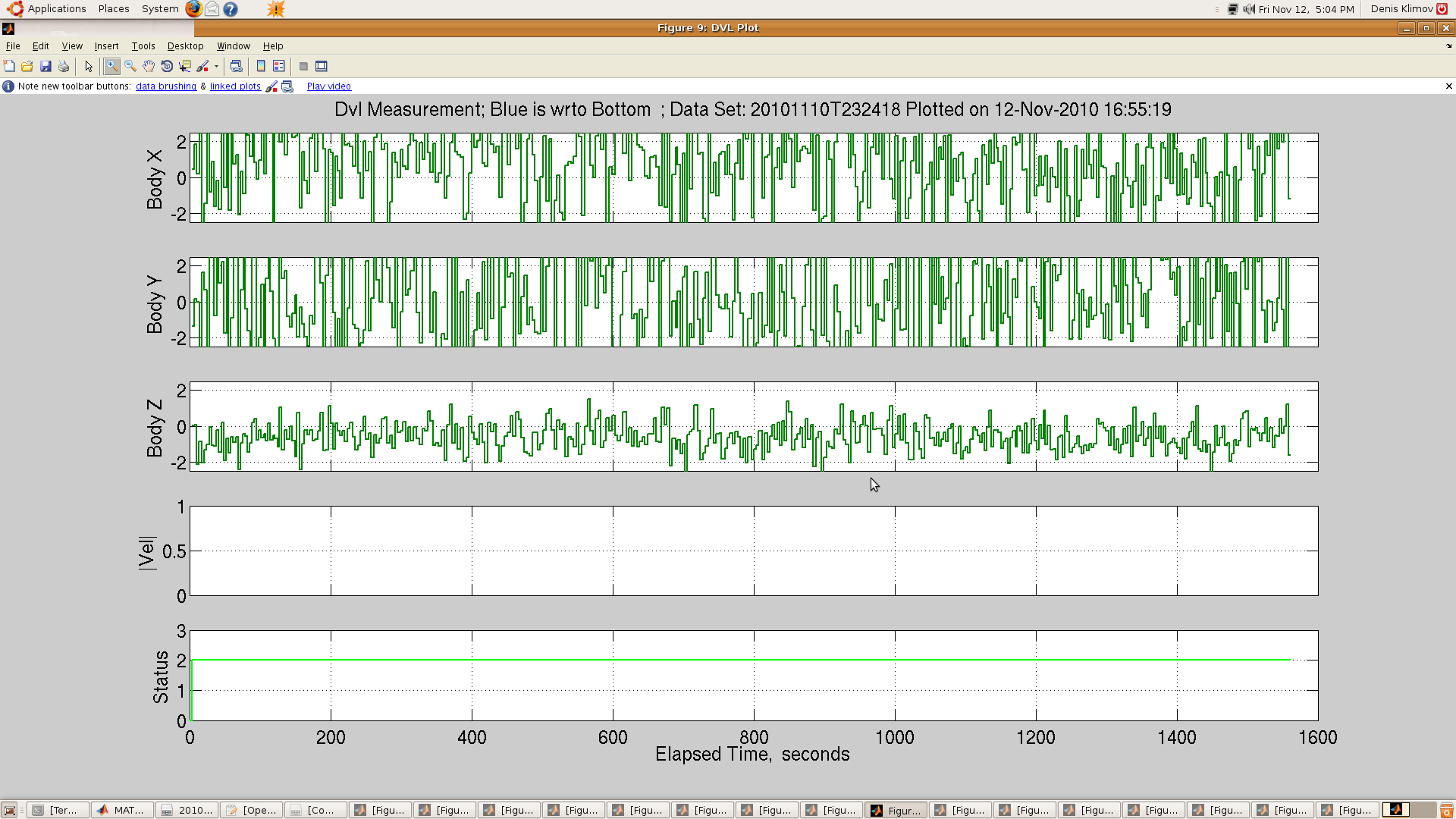
Task: Click the 'Elapsed Time, seconds' axis label
Action: [x=752, y=755]
